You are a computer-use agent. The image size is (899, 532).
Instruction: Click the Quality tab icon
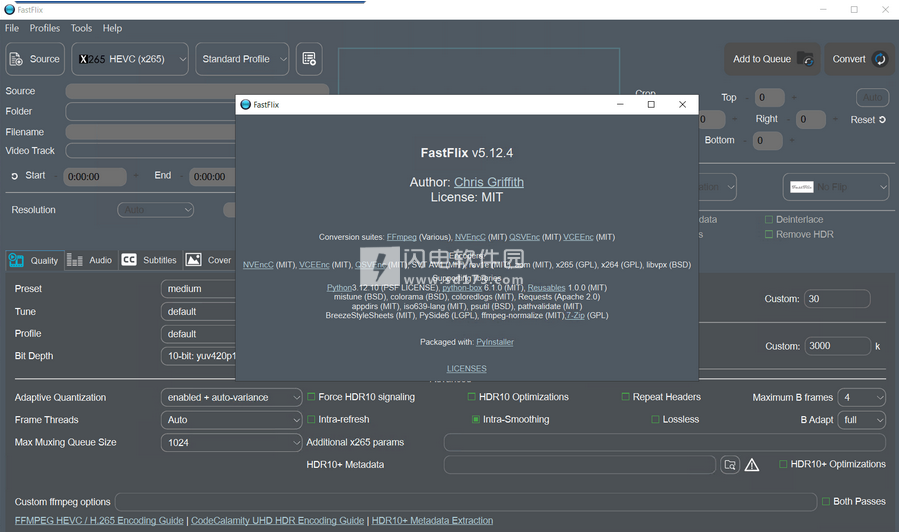16,260
